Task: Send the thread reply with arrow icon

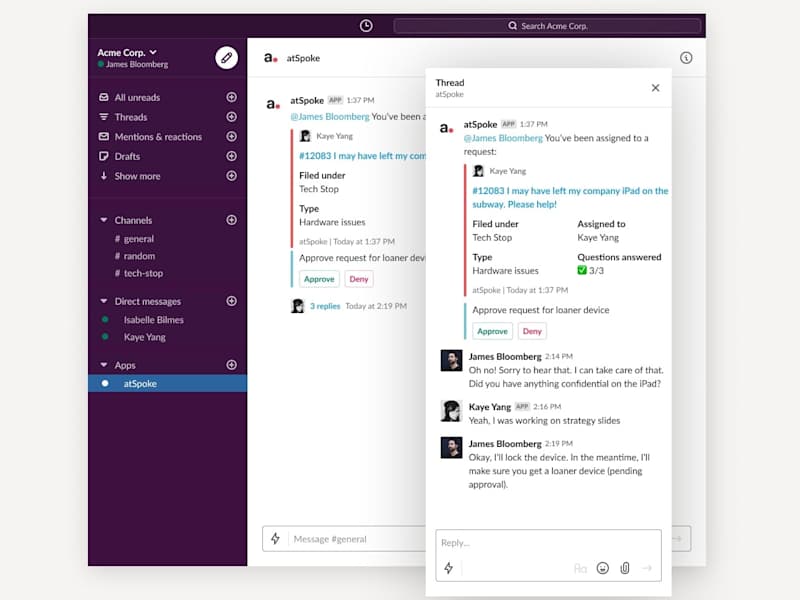Action: 647,568
